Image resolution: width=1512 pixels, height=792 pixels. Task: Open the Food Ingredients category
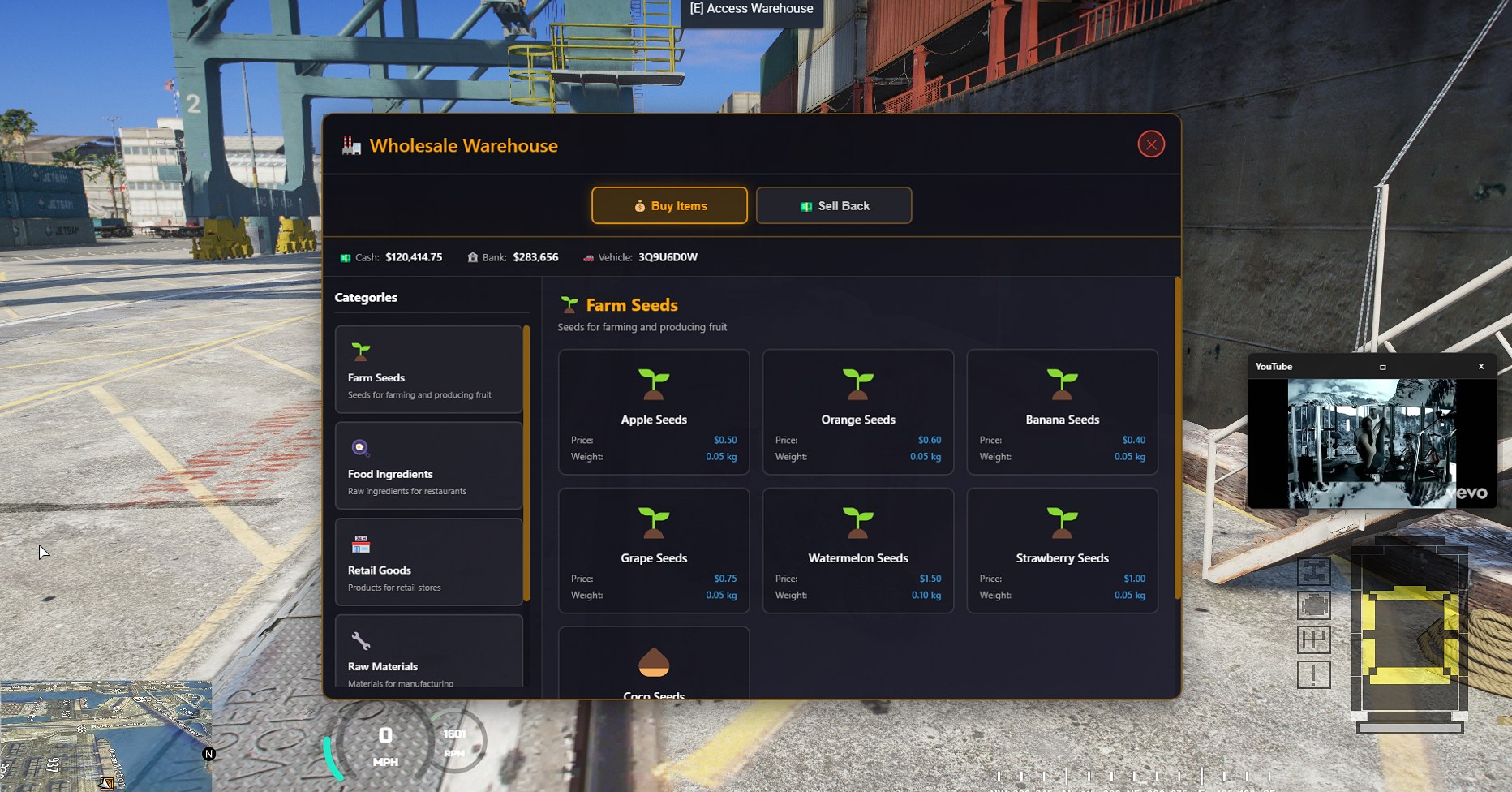[x=429, y=466]
